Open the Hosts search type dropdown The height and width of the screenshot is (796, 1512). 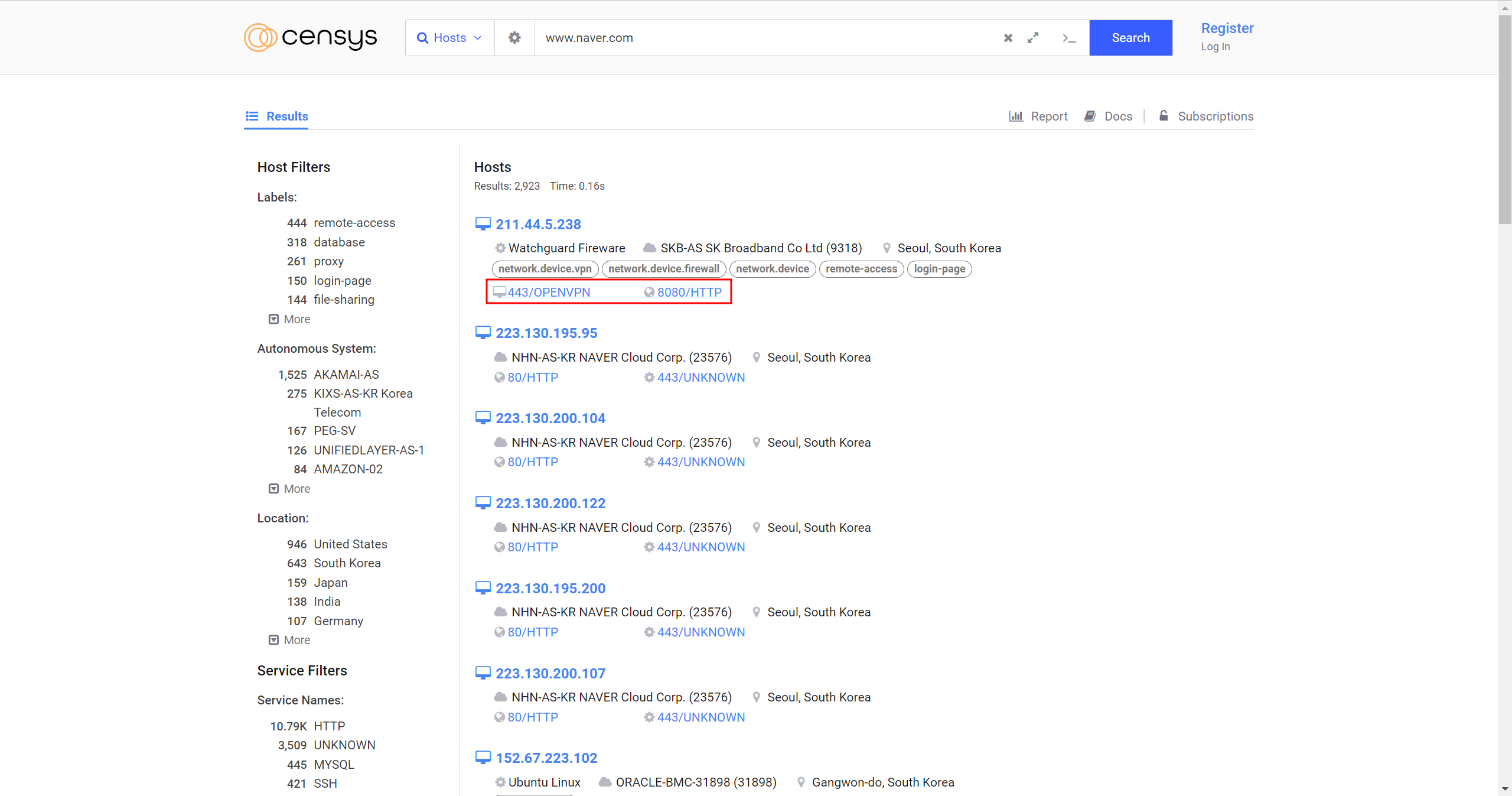(450, 38)
